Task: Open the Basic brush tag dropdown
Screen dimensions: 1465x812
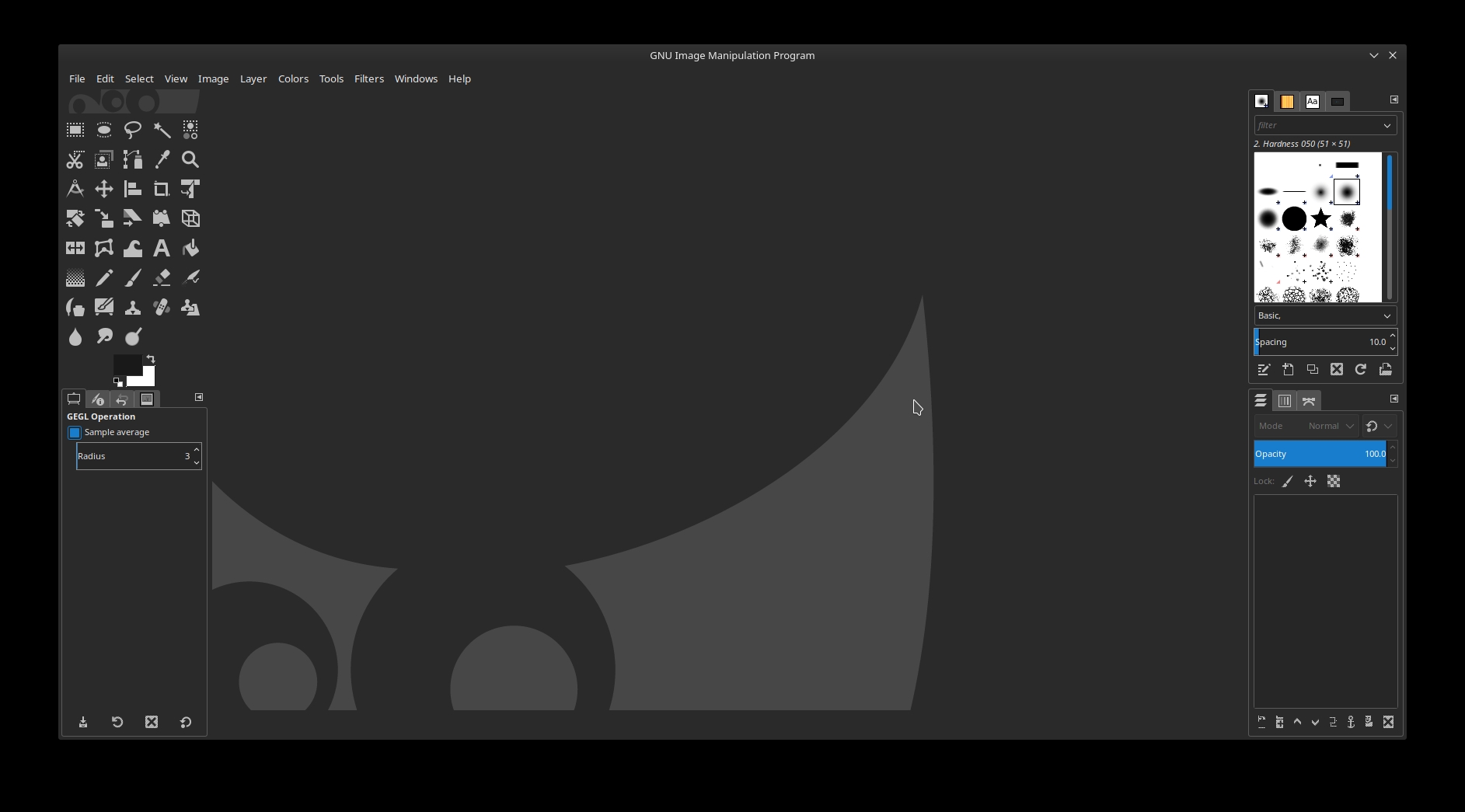Action: 1325,315
